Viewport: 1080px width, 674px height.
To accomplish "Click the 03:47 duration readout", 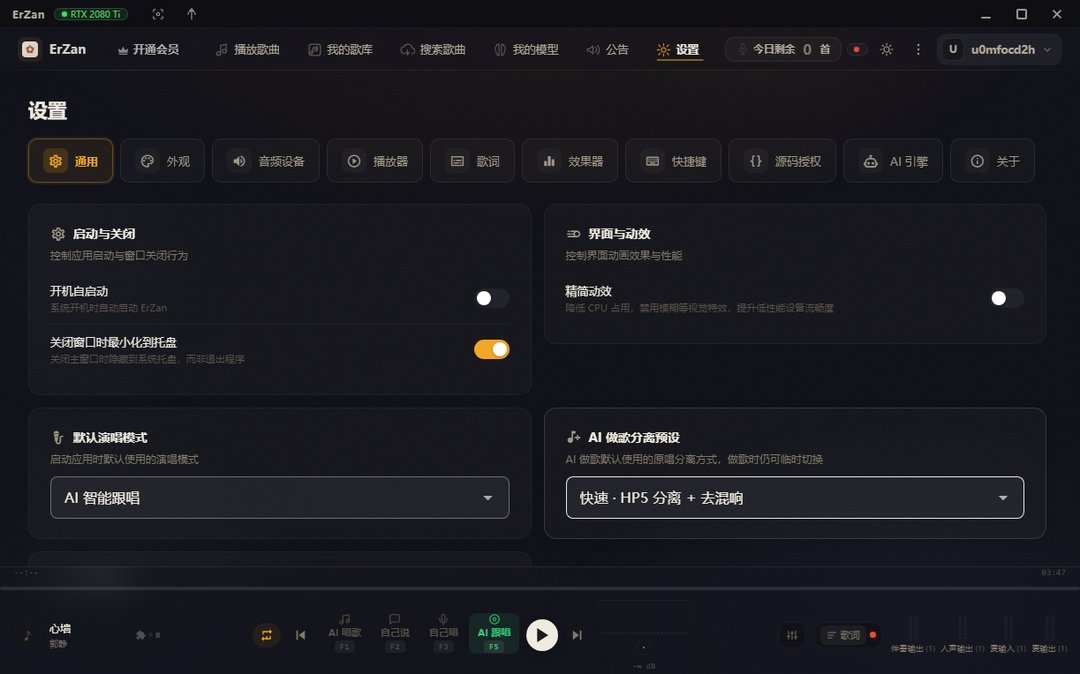I will point(1053,572).
